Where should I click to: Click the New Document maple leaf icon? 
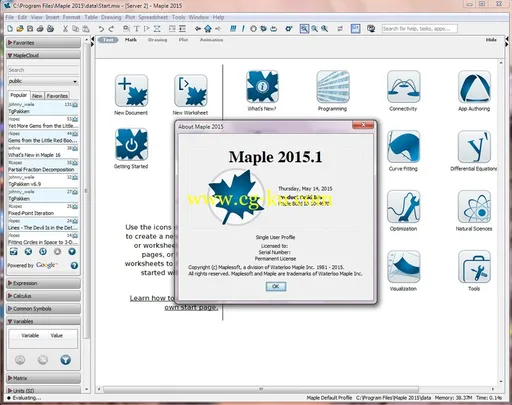coord(131,91)
